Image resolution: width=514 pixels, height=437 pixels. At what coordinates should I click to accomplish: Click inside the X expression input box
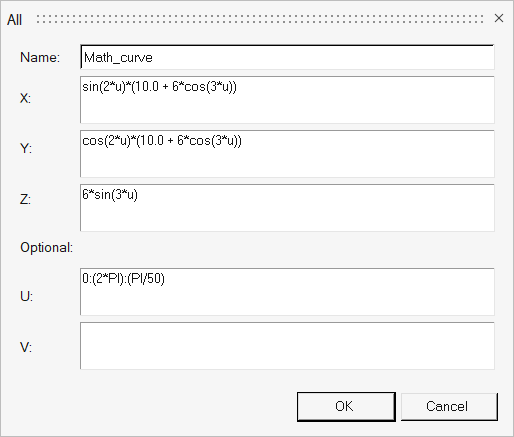click(x=287, y=100)
